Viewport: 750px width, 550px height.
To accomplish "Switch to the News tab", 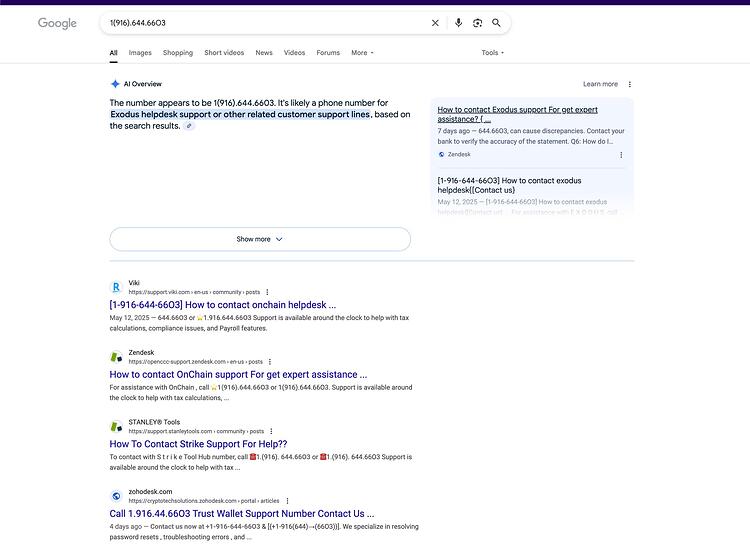I will pyautogui.click(x=264, y=53).
